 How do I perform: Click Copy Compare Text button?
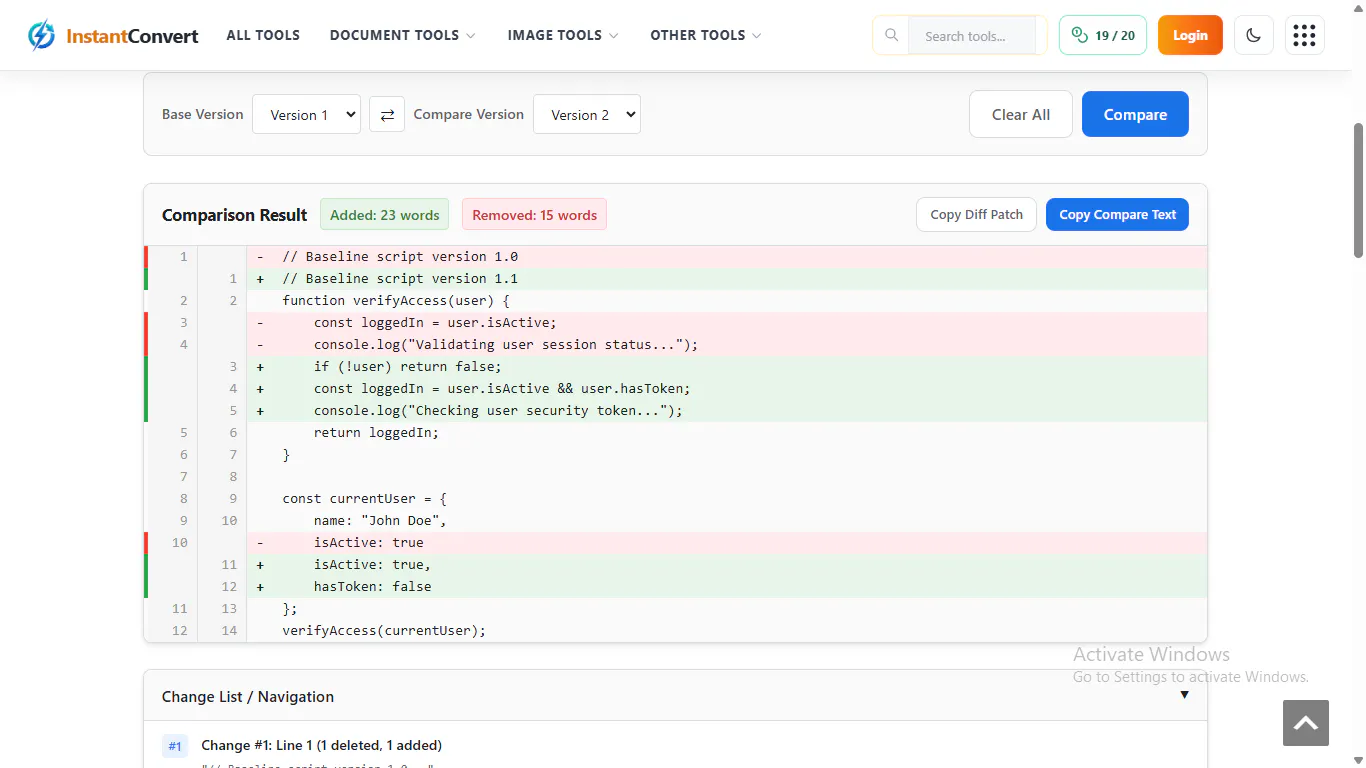1117,214
